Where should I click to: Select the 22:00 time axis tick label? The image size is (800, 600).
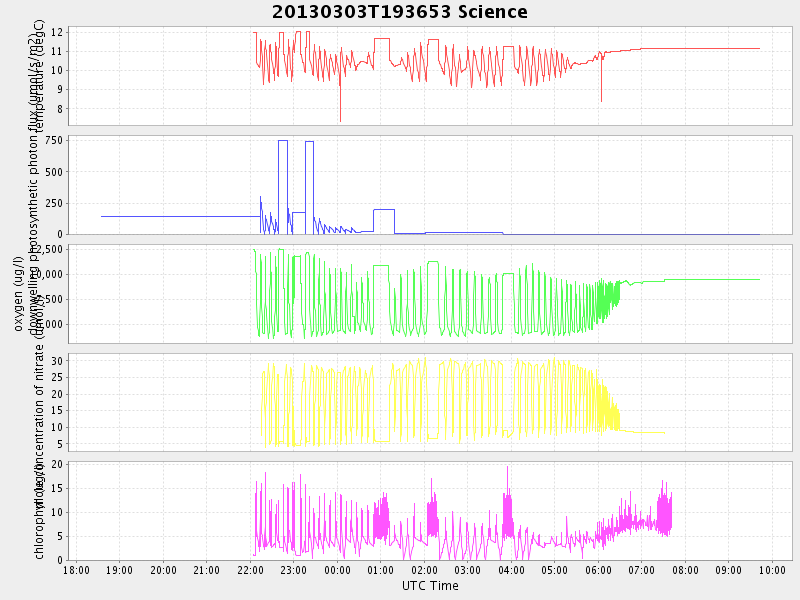[x=251, y=570]
